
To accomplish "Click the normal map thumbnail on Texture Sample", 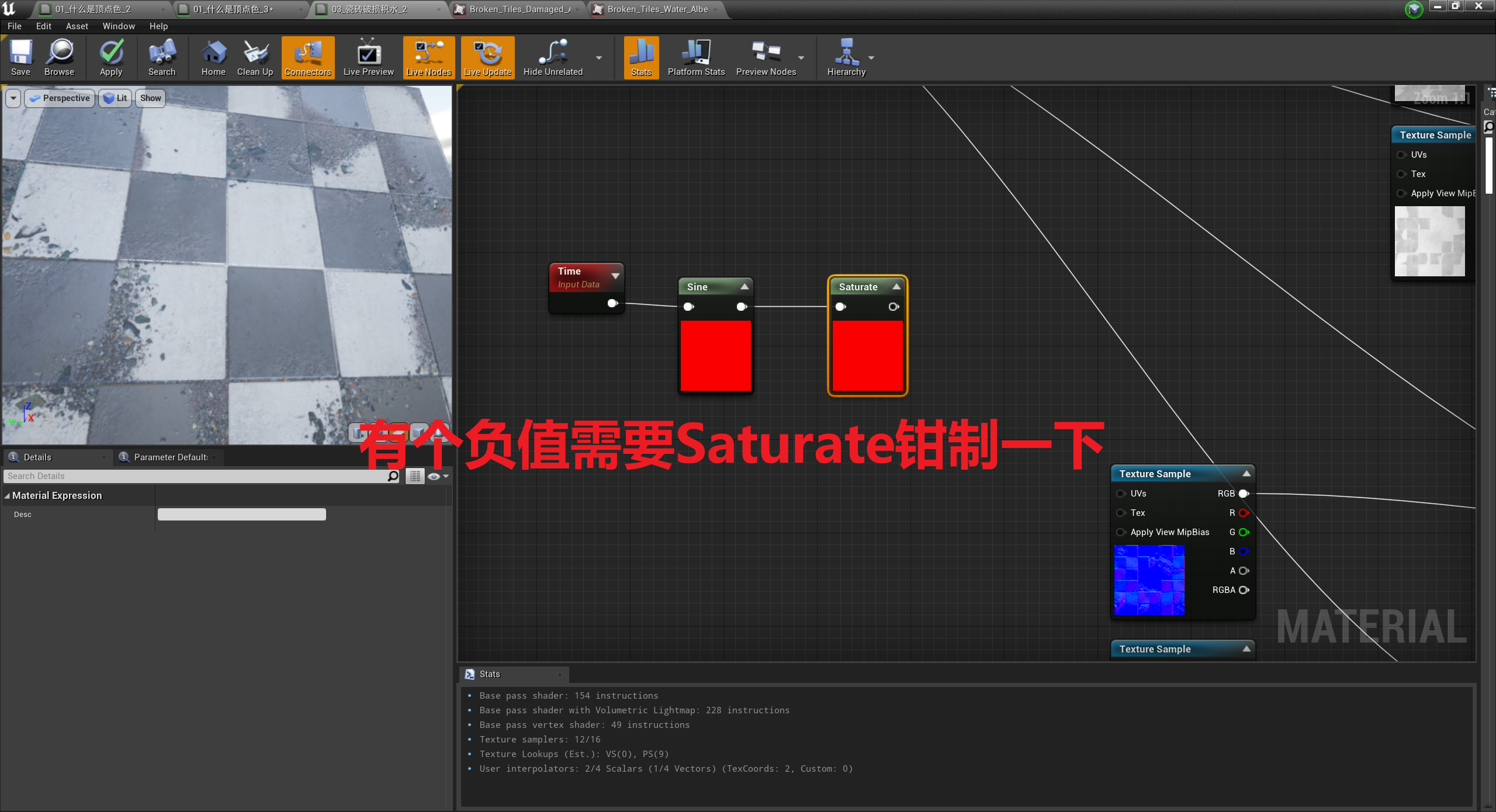I will (x=1149, y=580).
